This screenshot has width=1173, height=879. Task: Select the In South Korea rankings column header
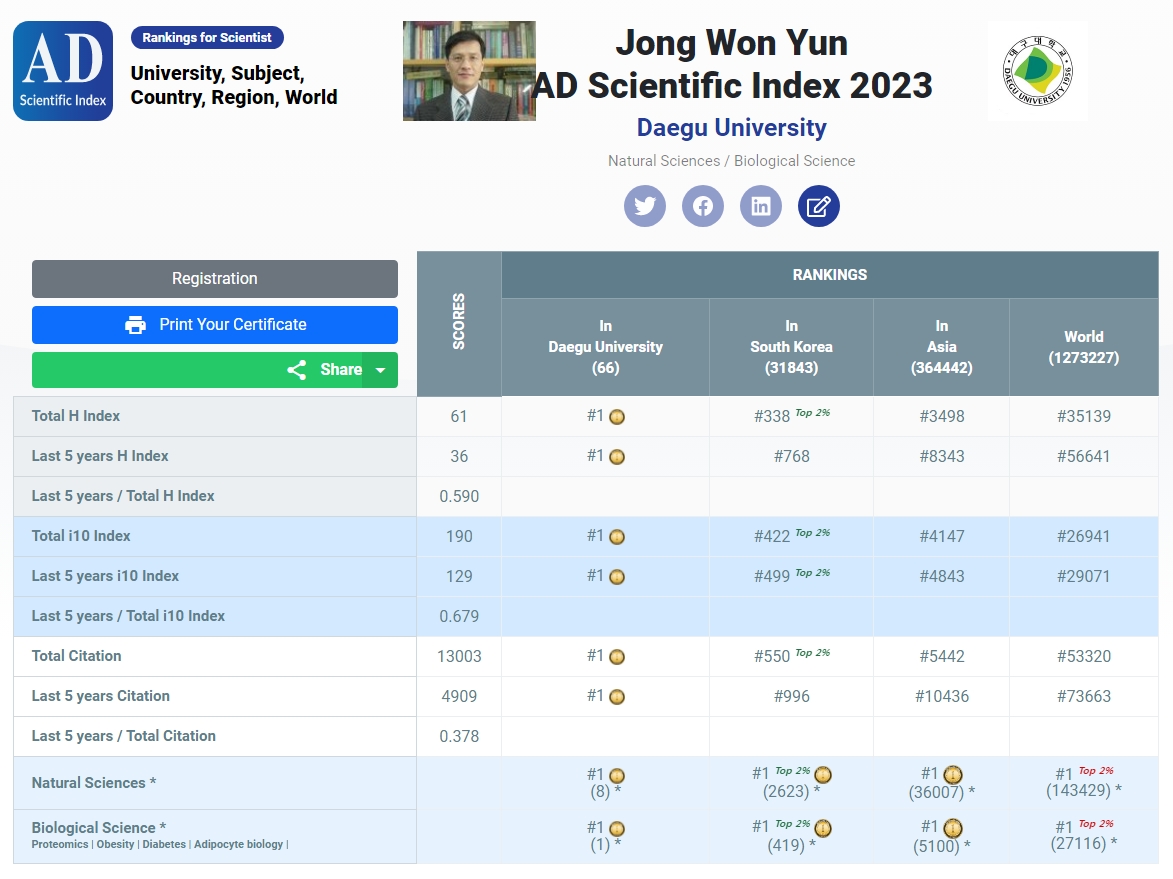pos(791,347)
